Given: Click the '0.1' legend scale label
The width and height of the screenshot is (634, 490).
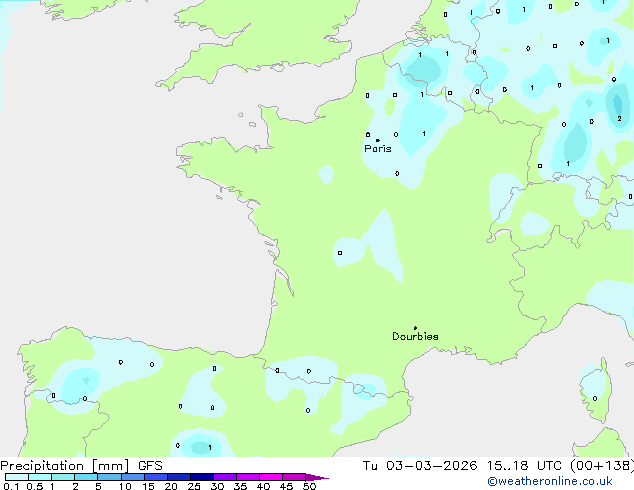Looking at the screenshot, I should [x=11, y=486].
